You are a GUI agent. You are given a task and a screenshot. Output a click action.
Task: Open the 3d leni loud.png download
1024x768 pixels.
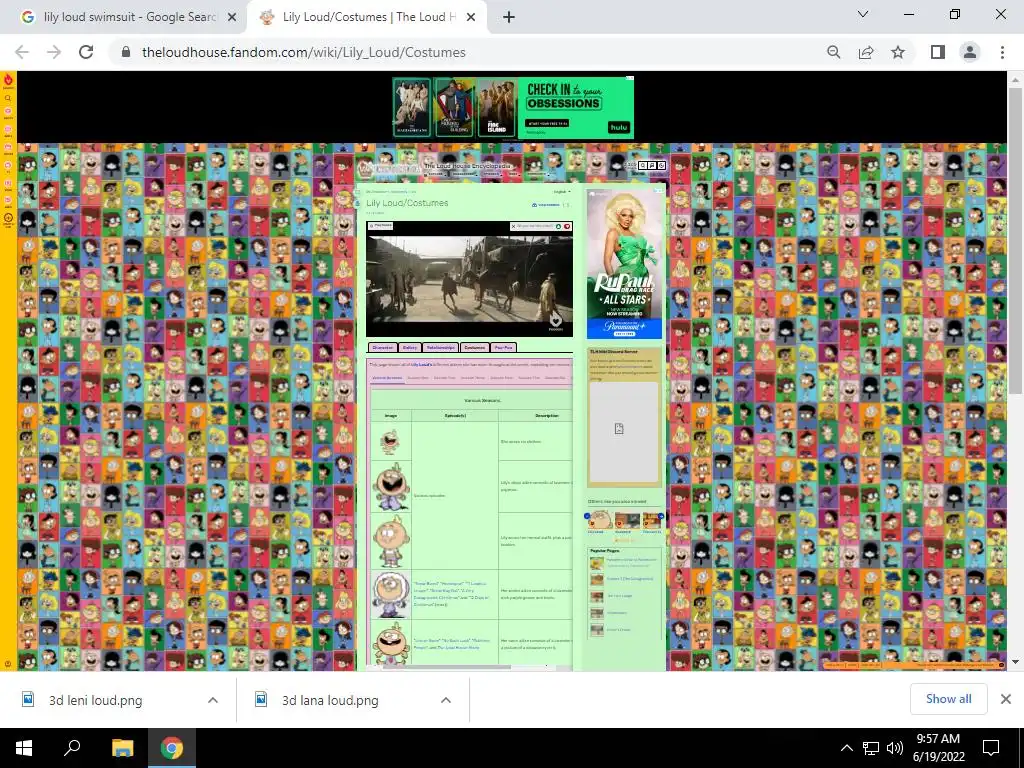coord(95,700)
